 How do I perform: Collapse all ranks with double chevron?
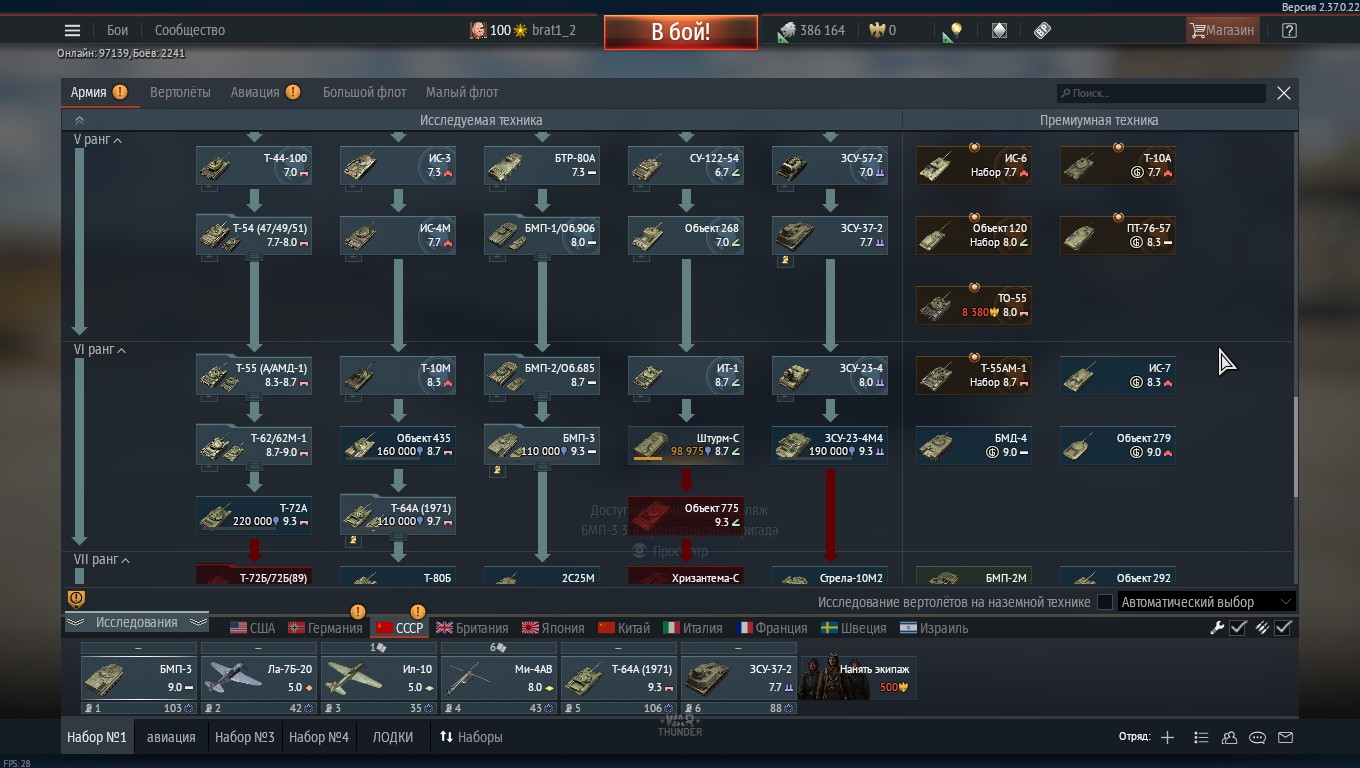coord(79,120)
